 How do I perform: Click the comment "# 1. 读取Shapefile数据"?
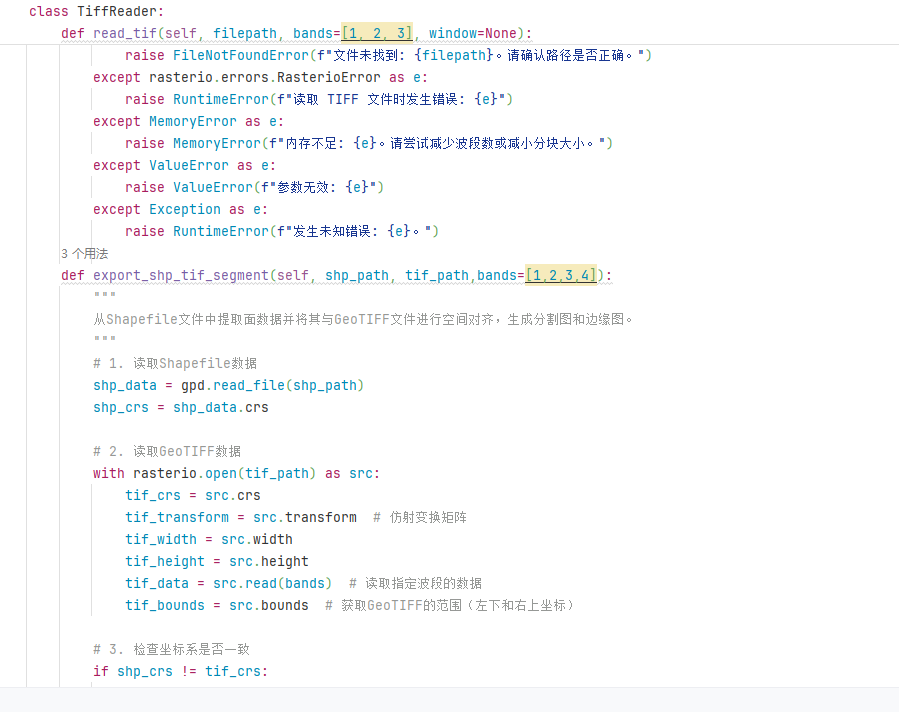175,363
